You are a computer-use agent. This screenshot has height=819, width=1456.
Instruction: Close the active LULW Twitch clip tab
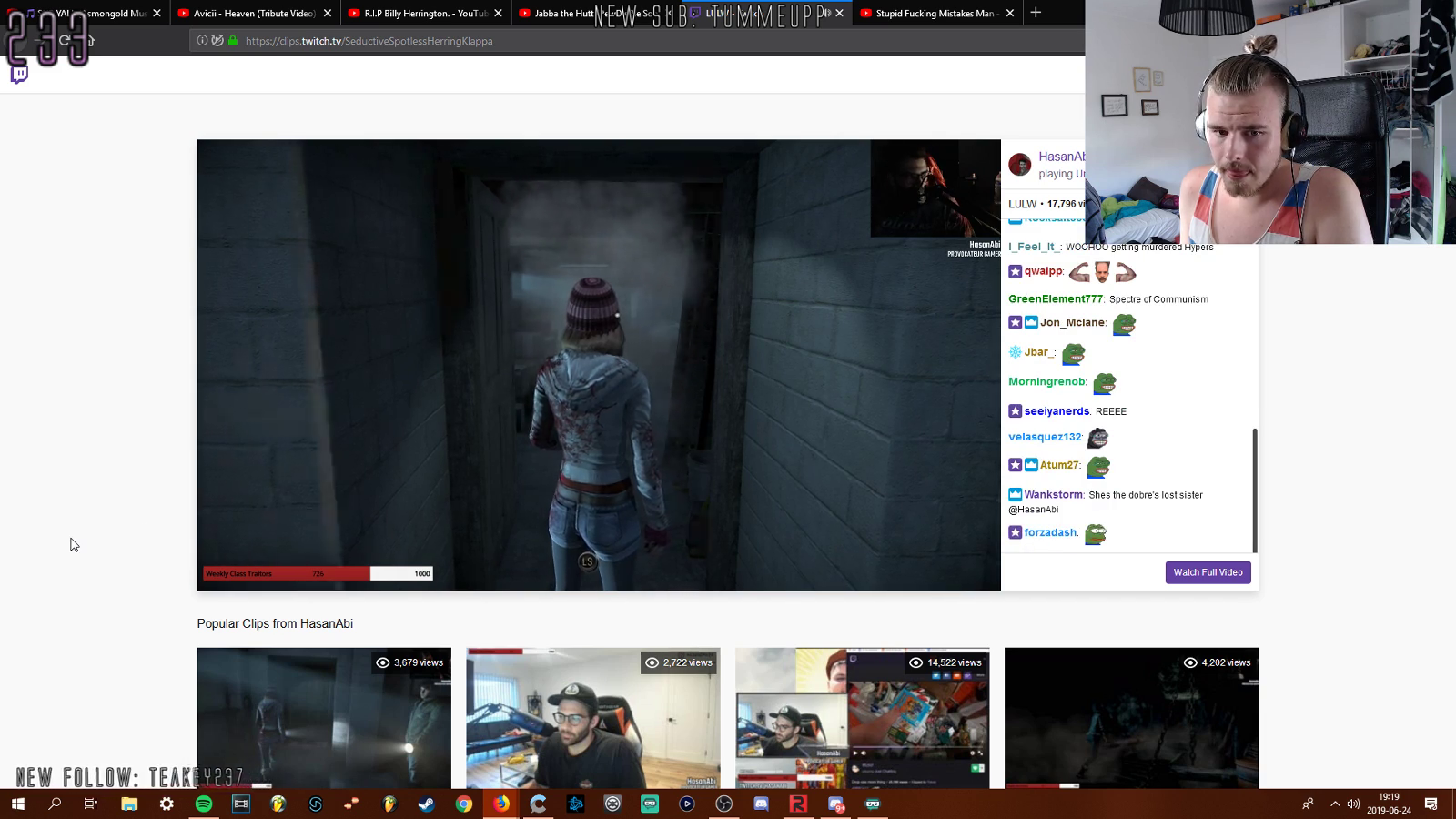click(839, 13)
